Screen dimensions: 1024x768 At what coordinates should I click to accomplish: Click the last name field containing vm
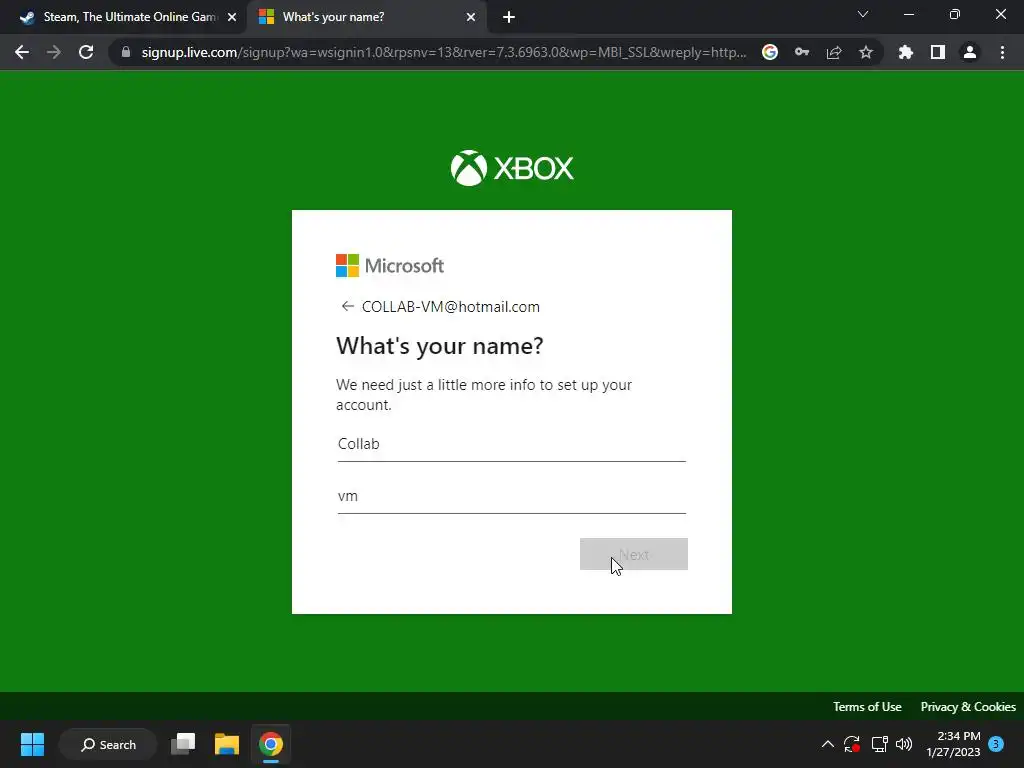[511, 496]
